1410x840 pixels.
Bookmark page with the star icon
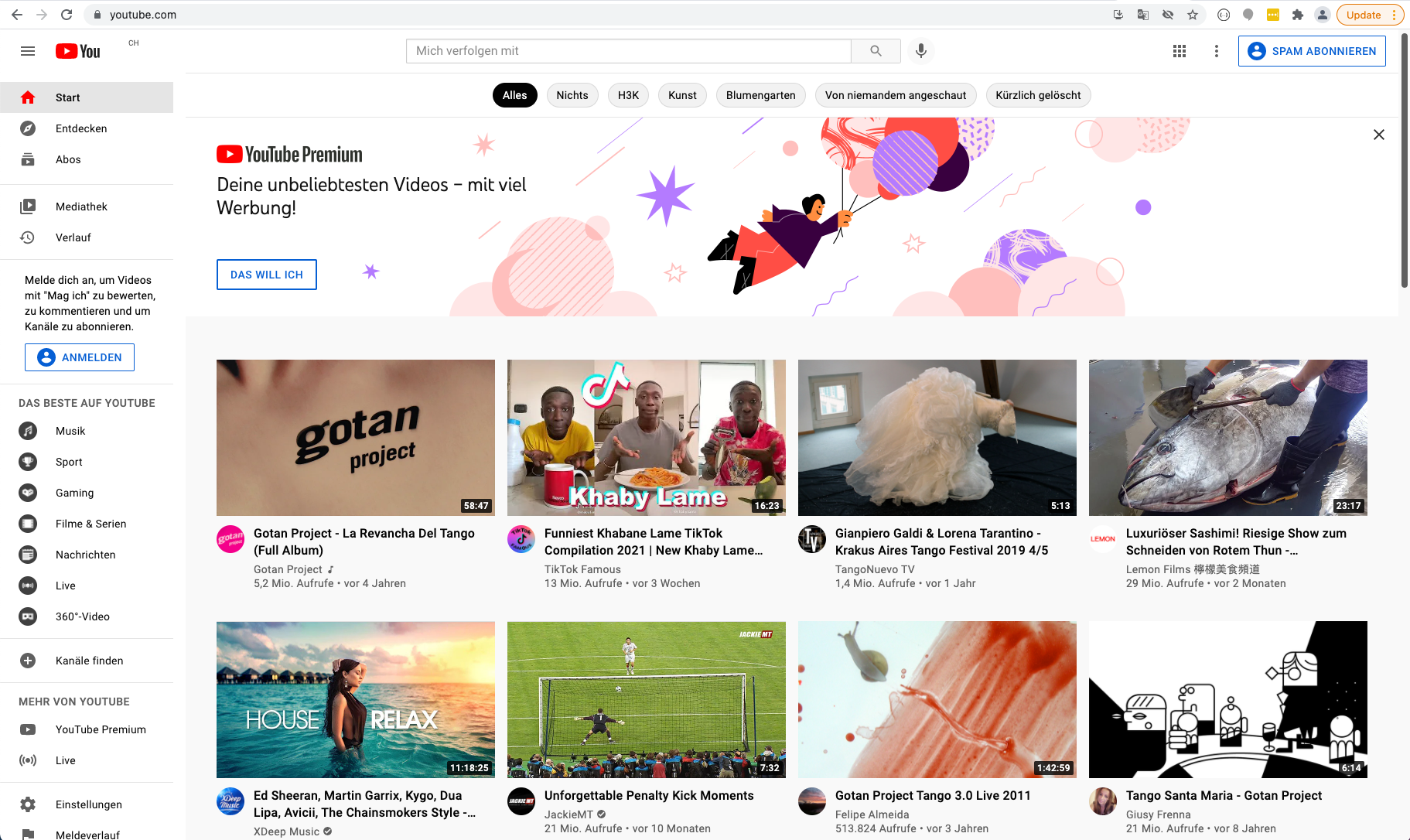point(1193,15)
